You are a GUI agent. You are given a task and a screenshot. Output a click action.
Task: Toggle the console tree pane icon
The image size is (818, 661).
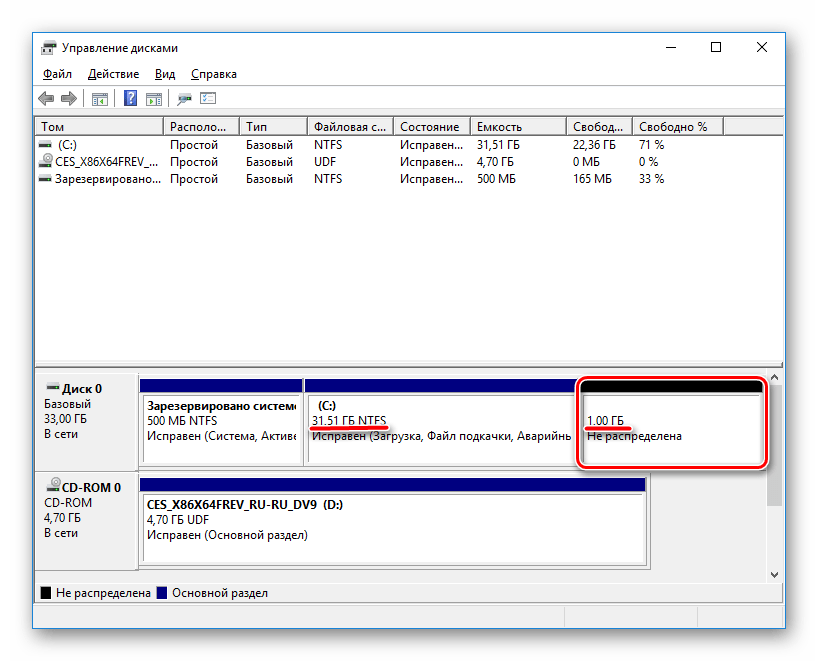tap(100, 98)
